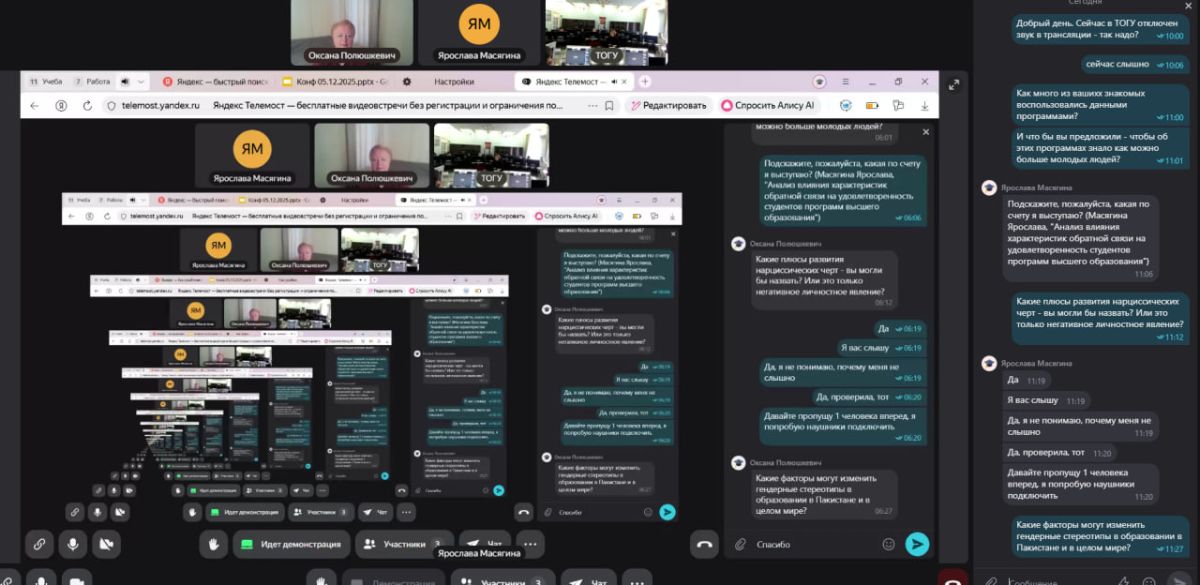Screen dimensions: 1200x585
Task: Toggle microphone in the largest fully visible toolbar
Action: tap(72, 544)
